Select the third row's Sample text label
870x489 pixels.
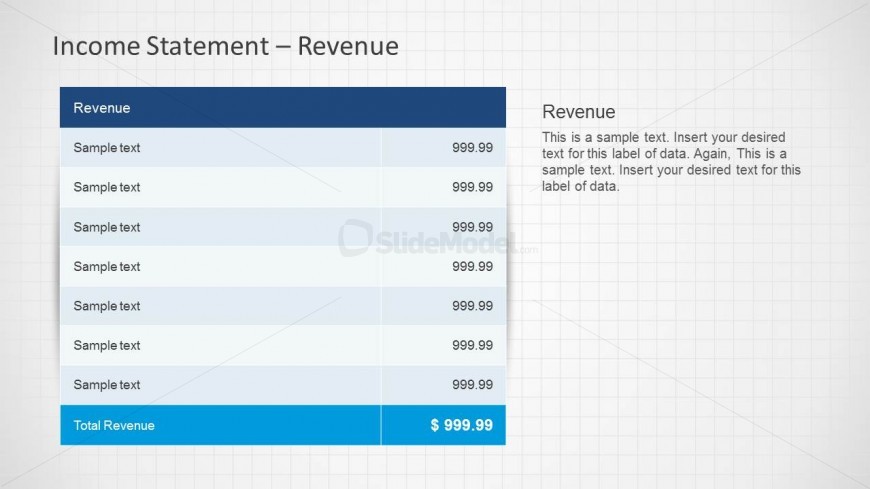pyautogui.click(x=107, y=227)
